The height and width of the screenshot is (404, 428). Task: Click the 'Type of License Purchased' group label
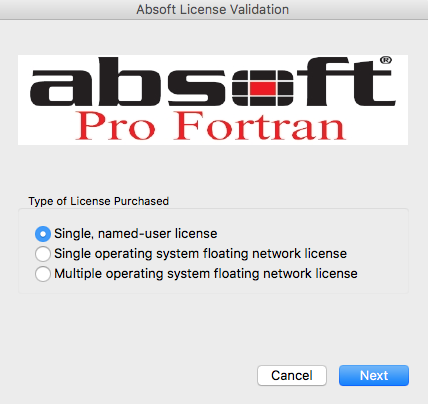click(99, 201)
